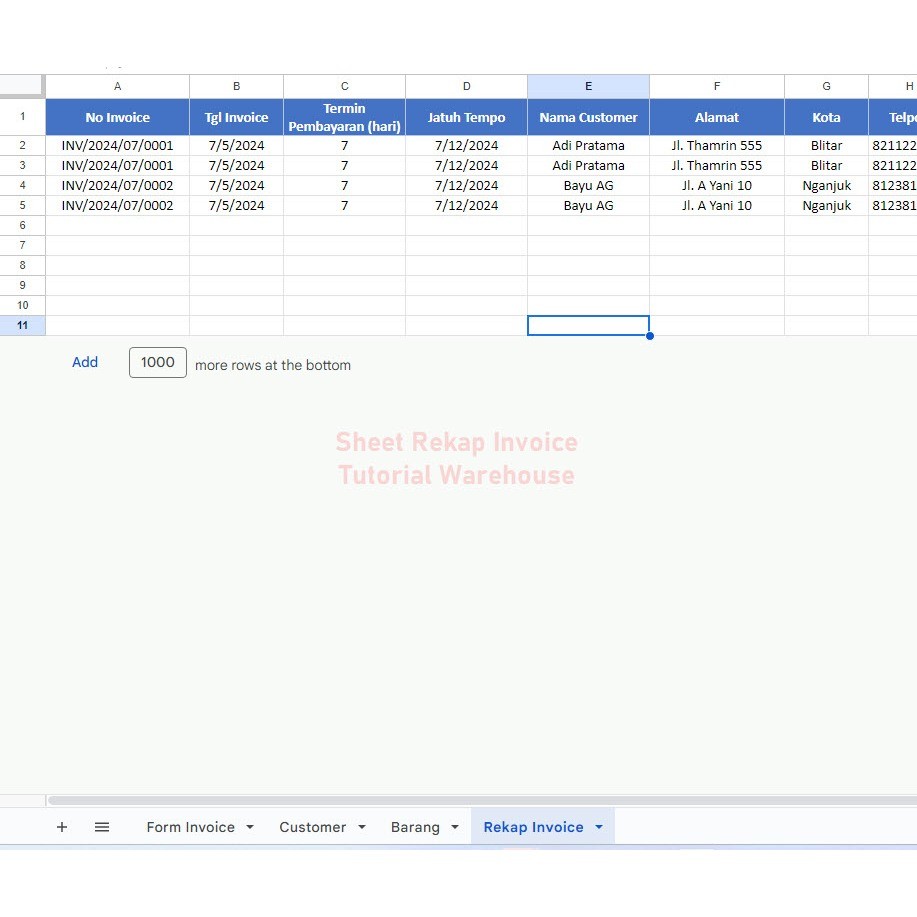Select column G header
The height and width of the screenshot is (917, 917).
(x=826, y=87)
